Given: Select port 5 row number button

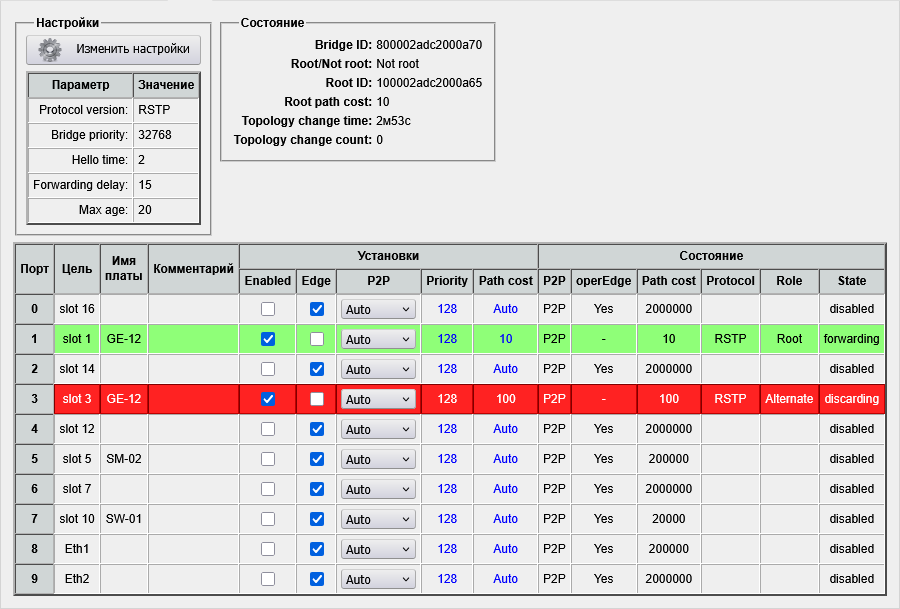Looking at the screenshot, I should pyautogui.click(x=35, y=459).
